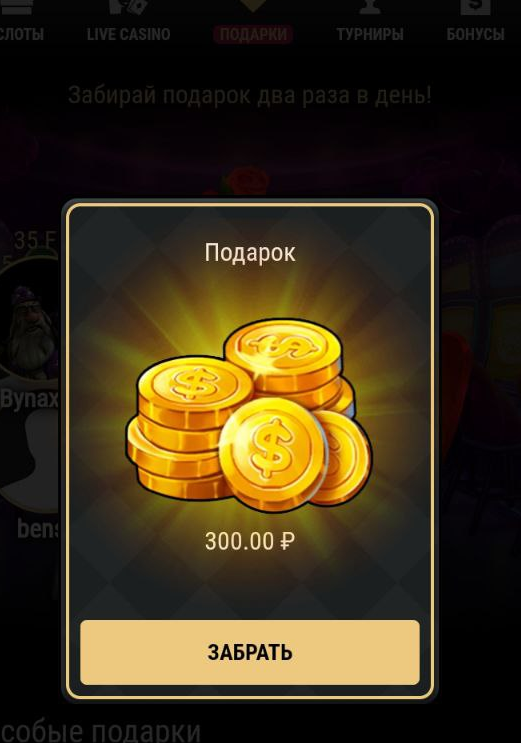521x743 pixels.
Task: Select the highlighted ПОДАРКИ tab label
Action: click(253, 34)
